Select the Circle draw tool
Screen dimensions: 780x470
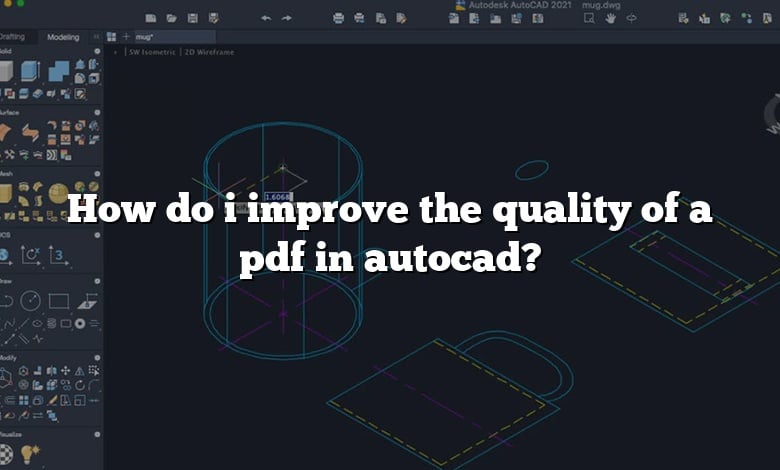tap(30, 301)
